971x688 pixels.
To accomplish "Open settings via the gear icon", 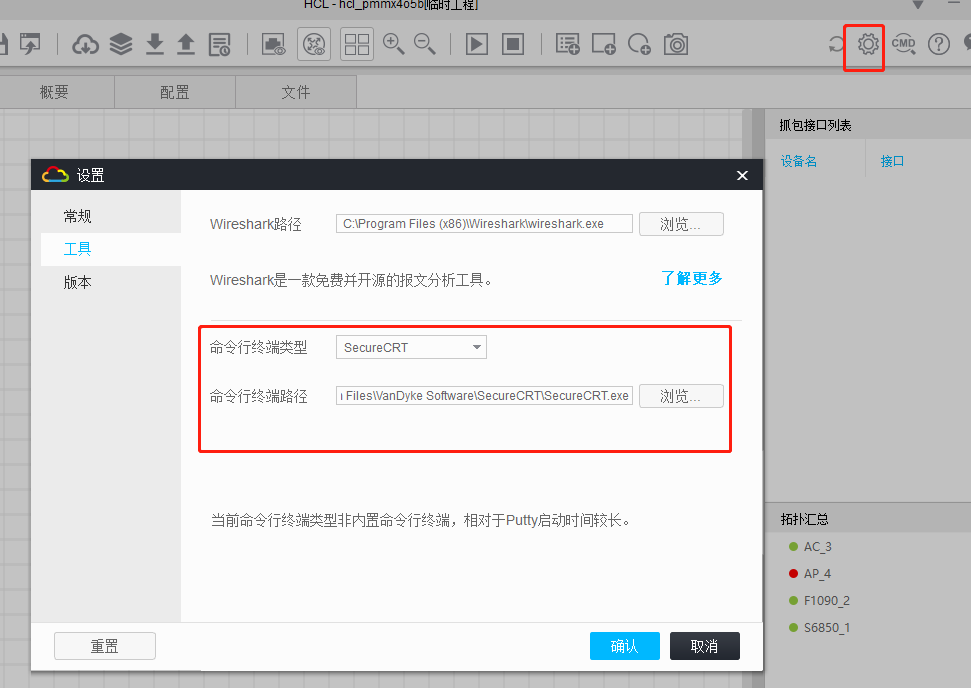I will pos(868,45).
